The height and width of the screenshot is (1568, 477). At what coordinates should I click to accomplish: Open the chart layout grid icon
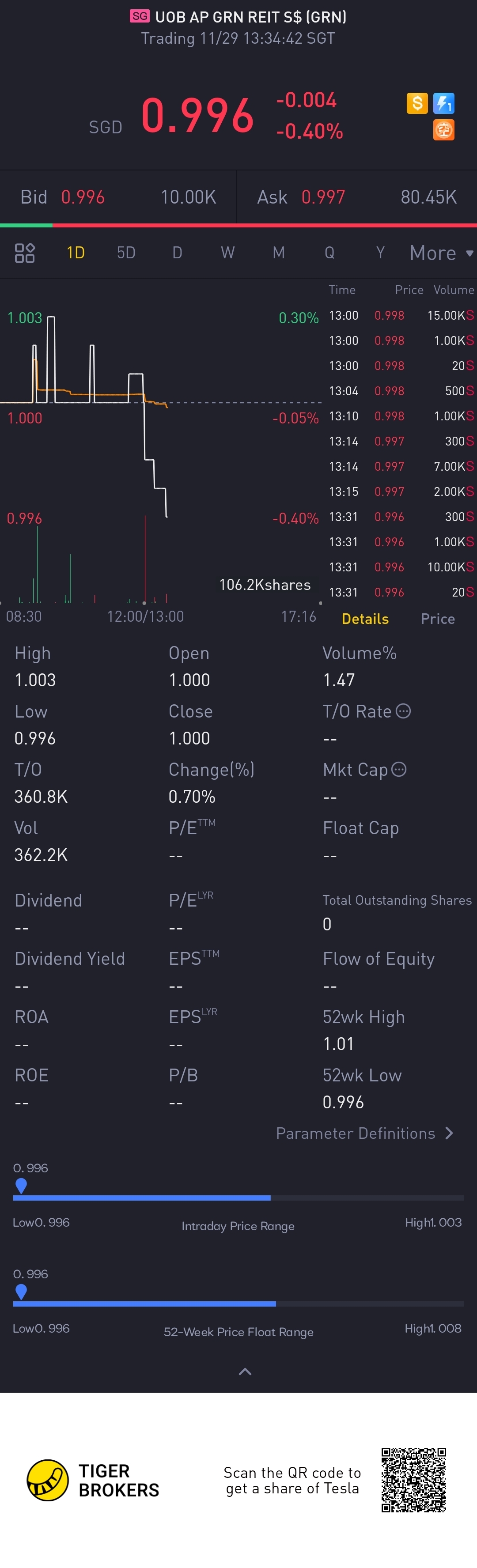point(24,253)
